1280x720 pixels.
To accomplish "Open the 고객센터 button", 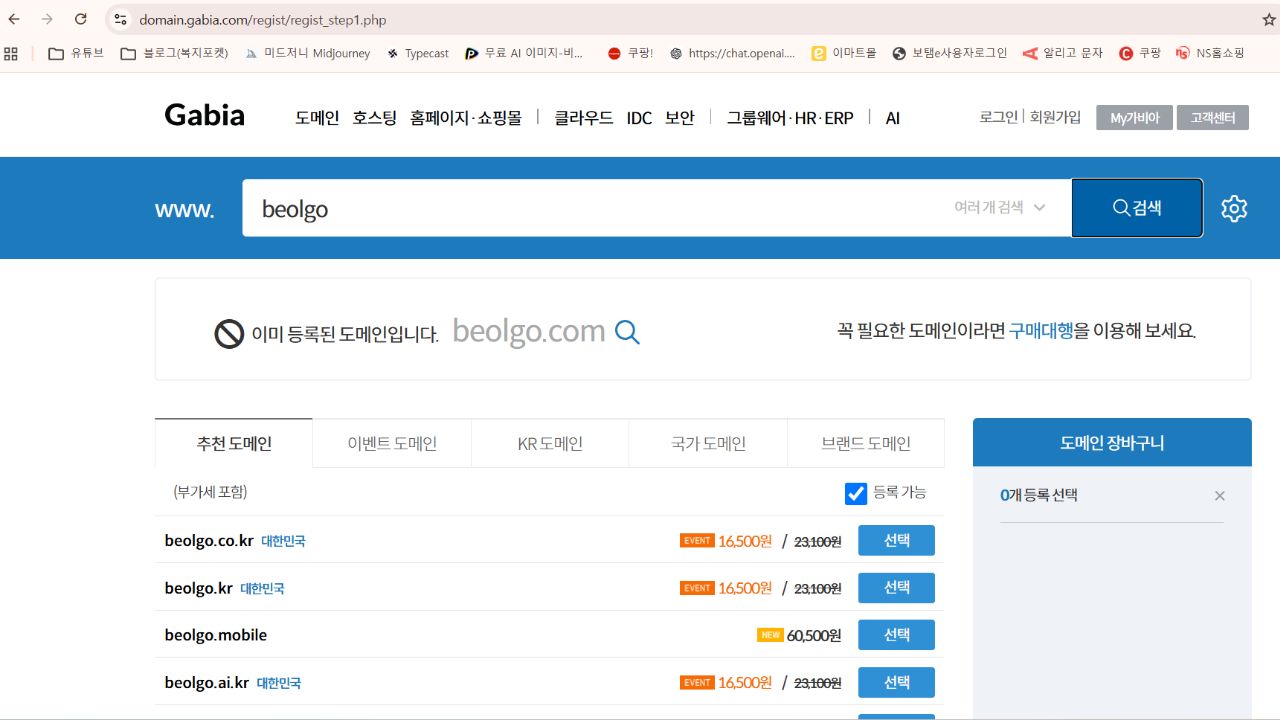I will click(1213, 118).
